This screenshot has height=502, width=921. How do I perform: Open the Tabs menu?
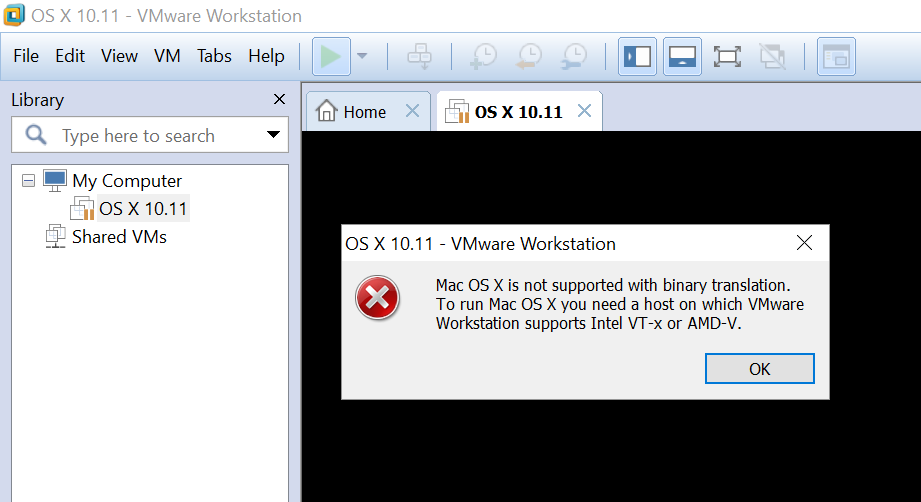214,56
